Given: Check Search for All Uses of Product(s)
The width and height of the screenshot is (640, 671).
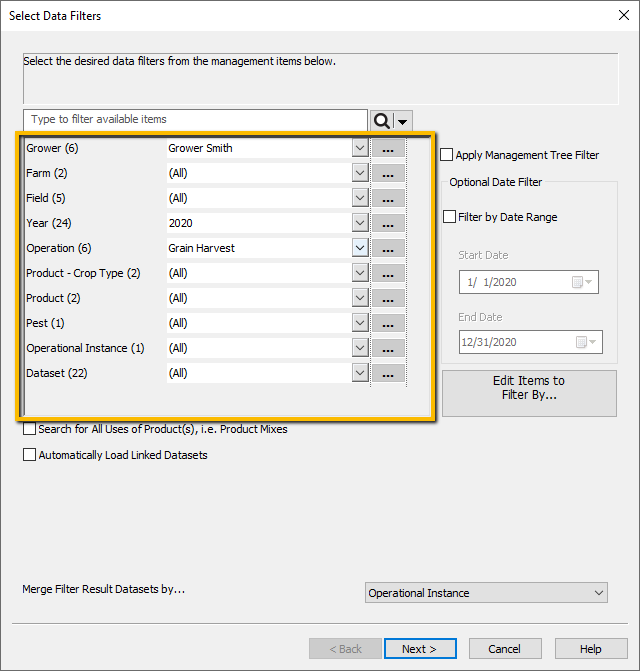Looking at the screenshot, I should [x=29, y=429].
